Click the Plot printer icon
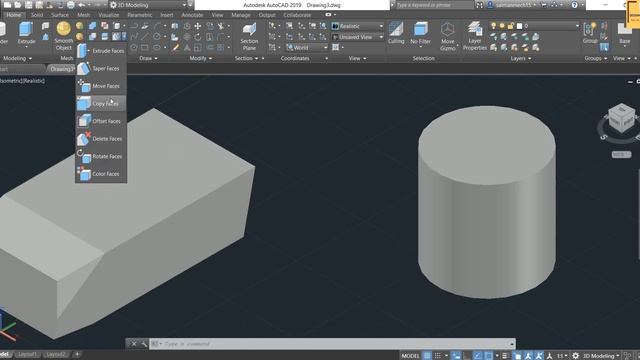 coord(71,5)
